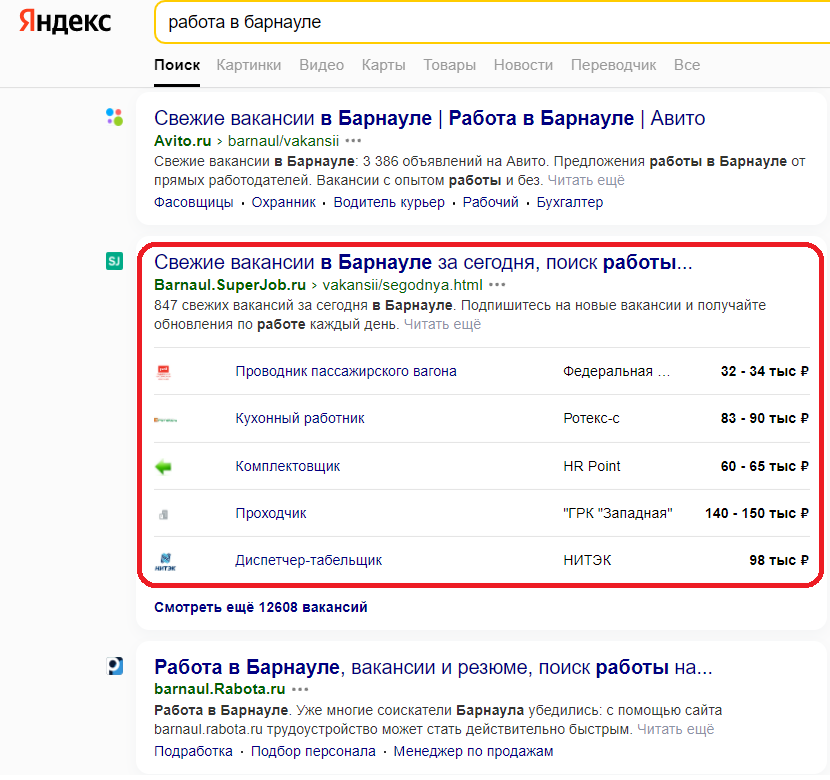The height and width of the screenshot is (780, 830).
Task: Go to the Новости tab
Action: click(x=523, y=65)
